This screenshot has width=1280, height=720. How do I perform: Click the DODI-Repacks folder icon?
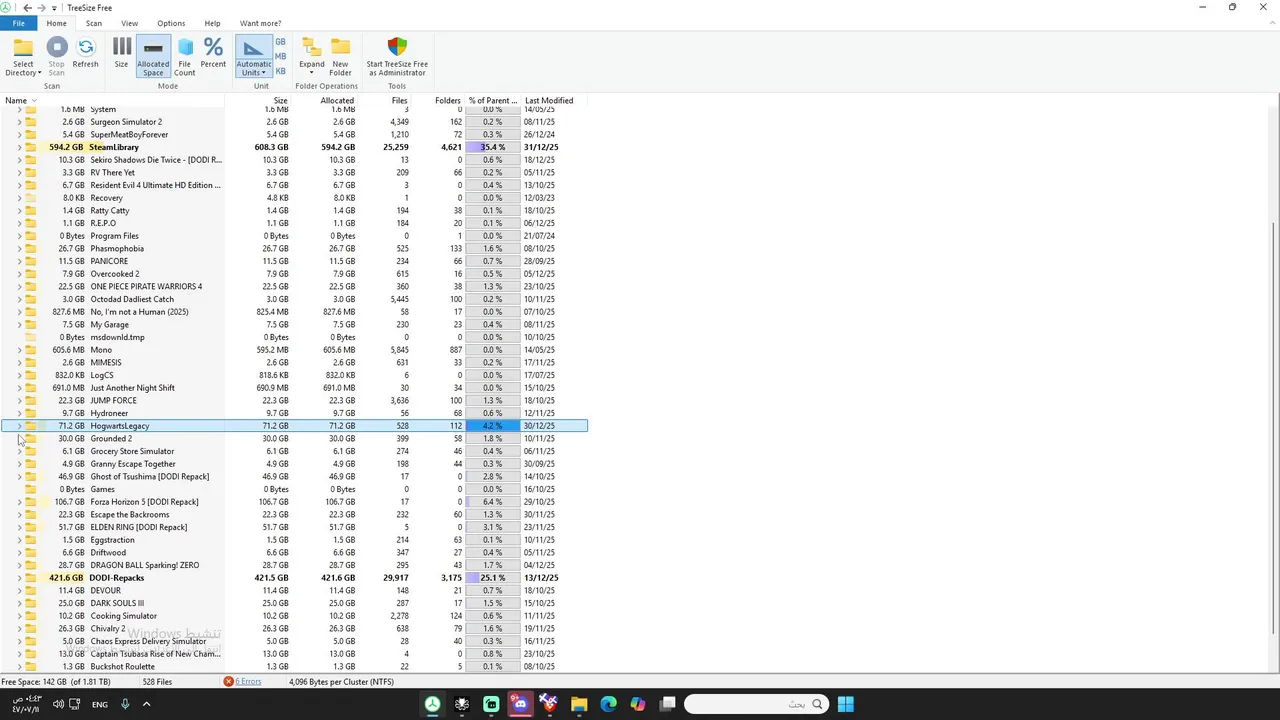coord(31,578)
